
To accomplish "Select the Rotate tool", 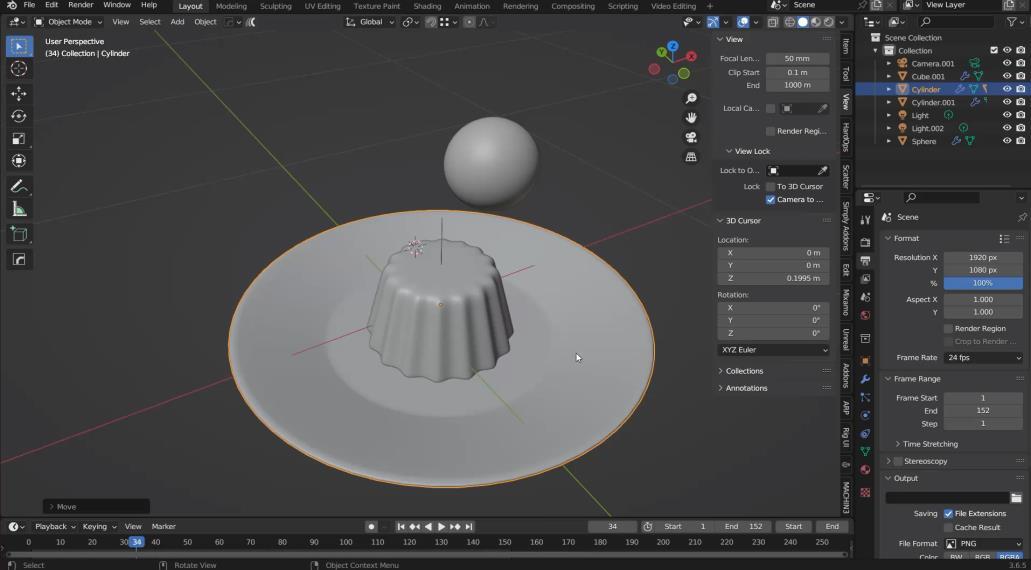I will 19,116.
